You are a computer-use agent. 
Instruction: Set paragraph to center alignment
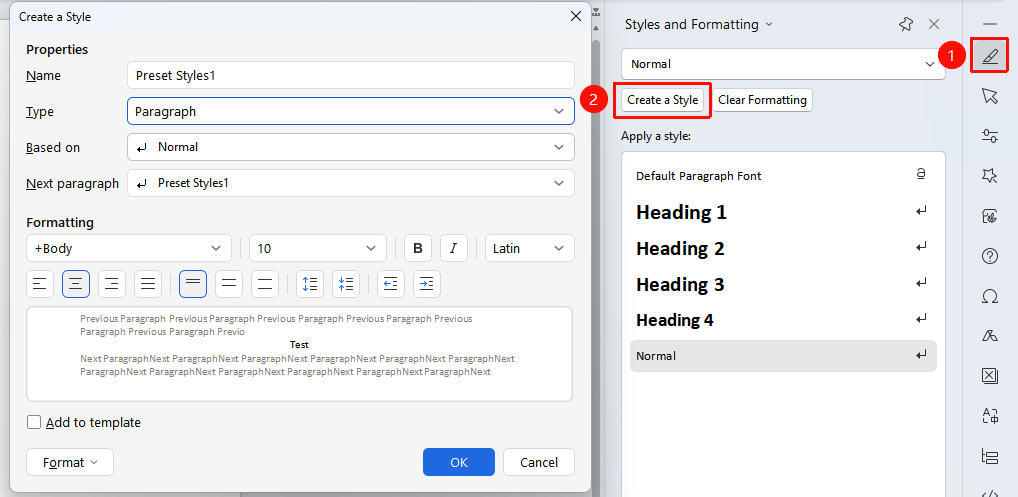coord(76,284)
